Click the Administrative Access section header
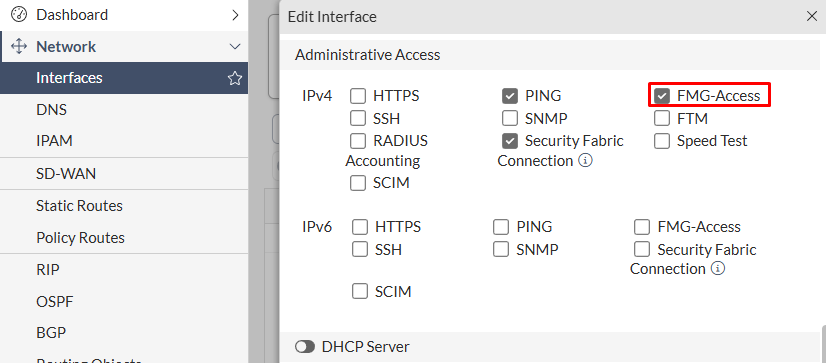826x363 pixels. [x=549, y=55]
